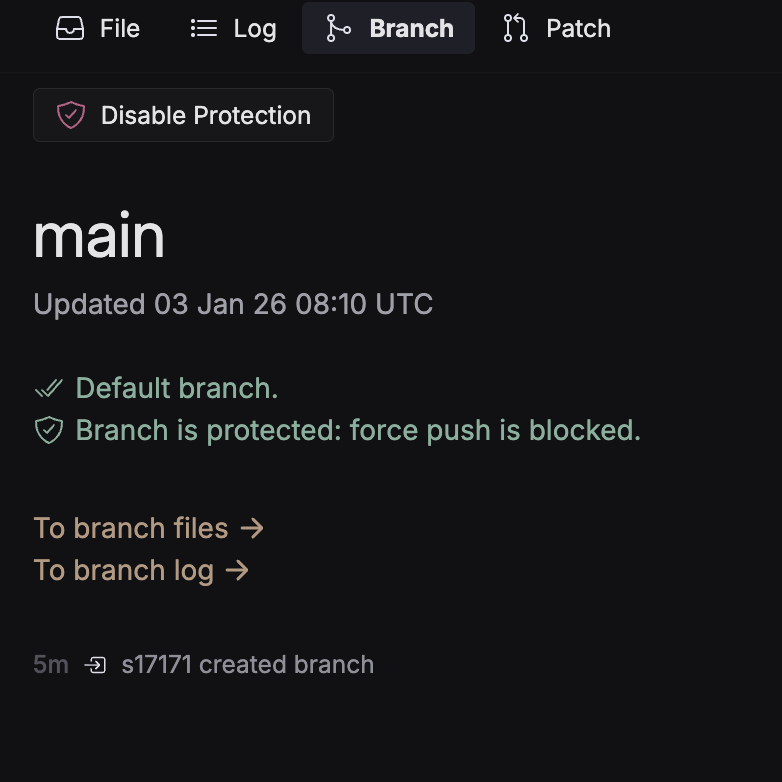
Task: Click the double-checkmark icon beside Default branch
Action: click(x=48, y=388)
